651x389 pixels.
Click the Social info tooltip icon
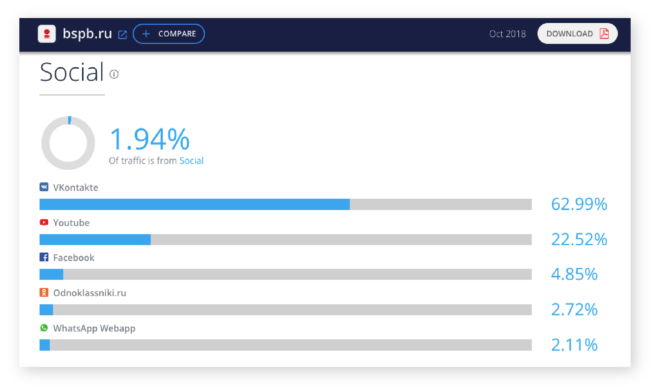[x=114, y=74]
